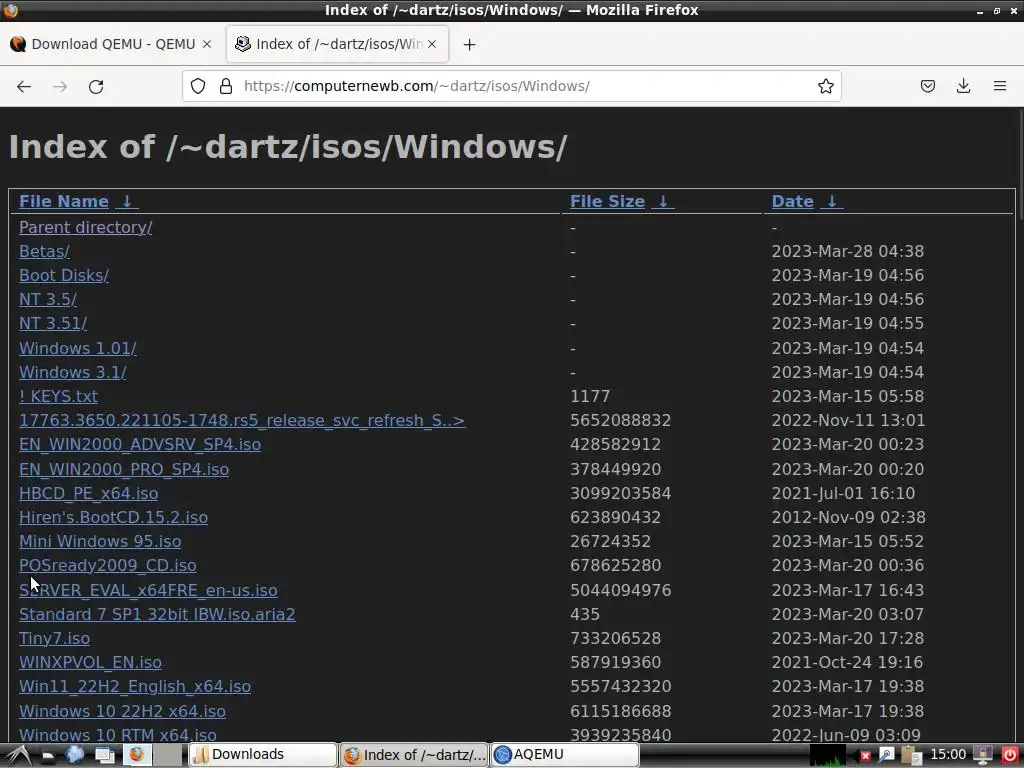
Task: Download SERVER_EVAL_x64FRE_en-us.iso
Action: pyautogui.click(x=148, y=590)
